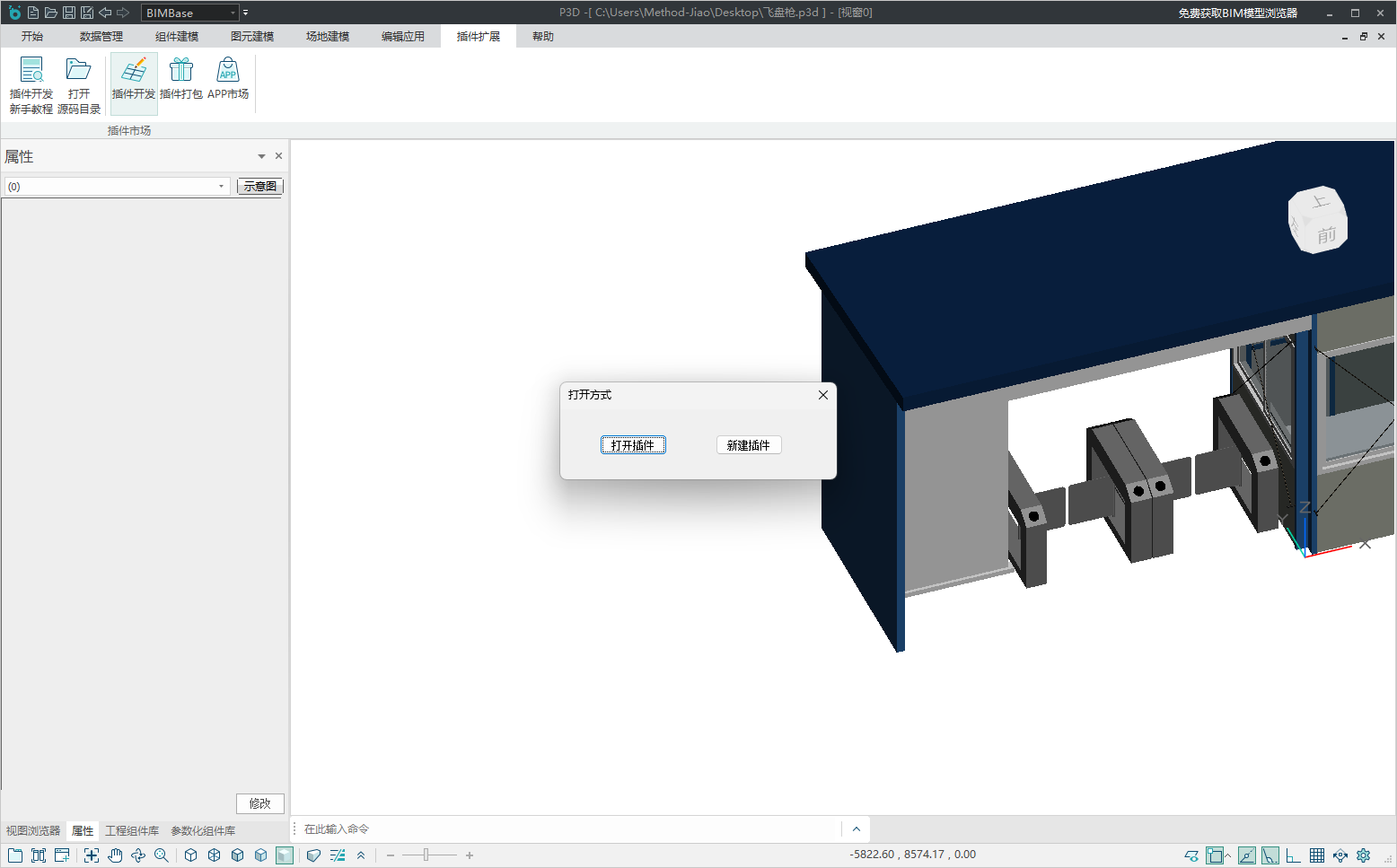Click the magnifier zoom tool in bottom toolbar
Viewport: 1397px width, 868px height.
point(162,855)
